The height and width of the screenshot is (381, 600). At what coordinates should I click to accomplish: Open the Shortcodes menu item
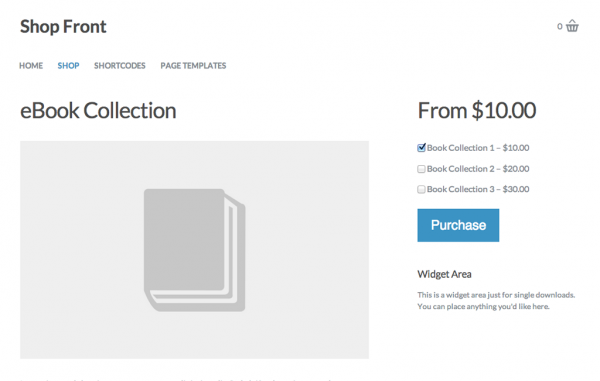click(120, 66)
